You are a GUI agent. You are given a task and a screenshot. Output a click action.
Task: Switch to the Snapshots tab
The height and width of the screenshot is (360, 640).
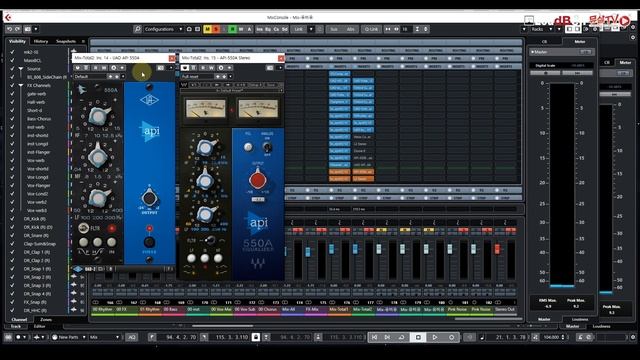click(66, 41)
